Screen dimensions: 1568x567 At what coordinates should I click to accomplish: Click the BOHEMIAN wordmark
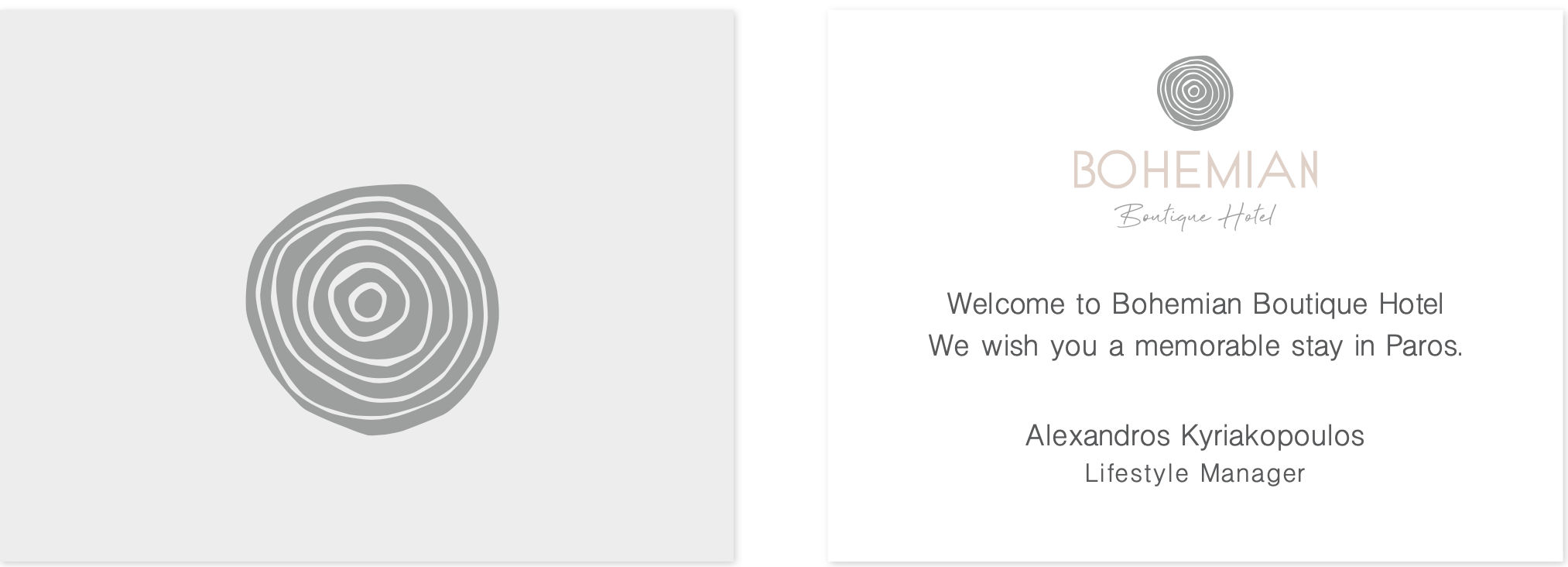coord(1194,170)
